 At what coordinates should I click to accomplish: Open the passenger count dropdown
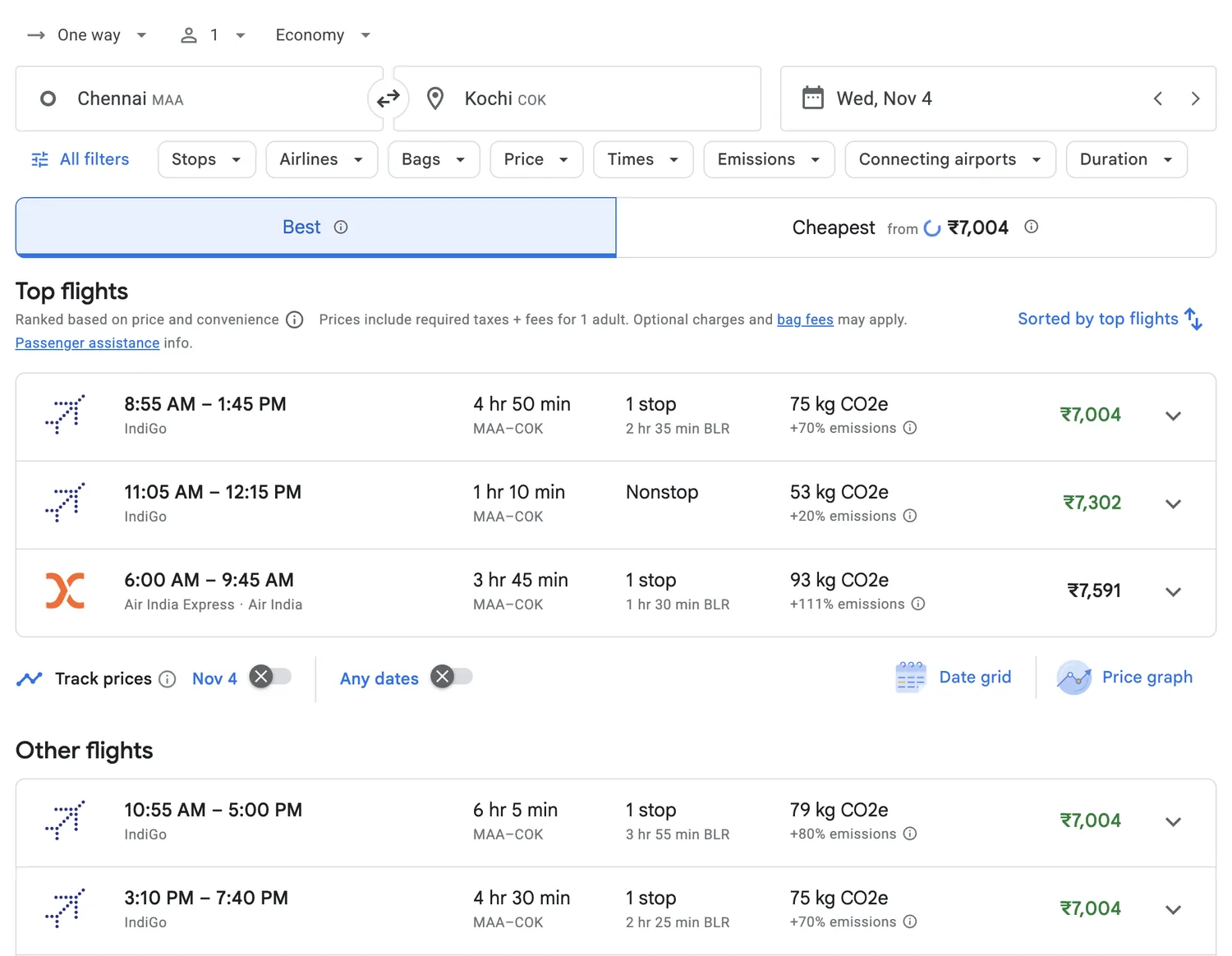point(214,35)
